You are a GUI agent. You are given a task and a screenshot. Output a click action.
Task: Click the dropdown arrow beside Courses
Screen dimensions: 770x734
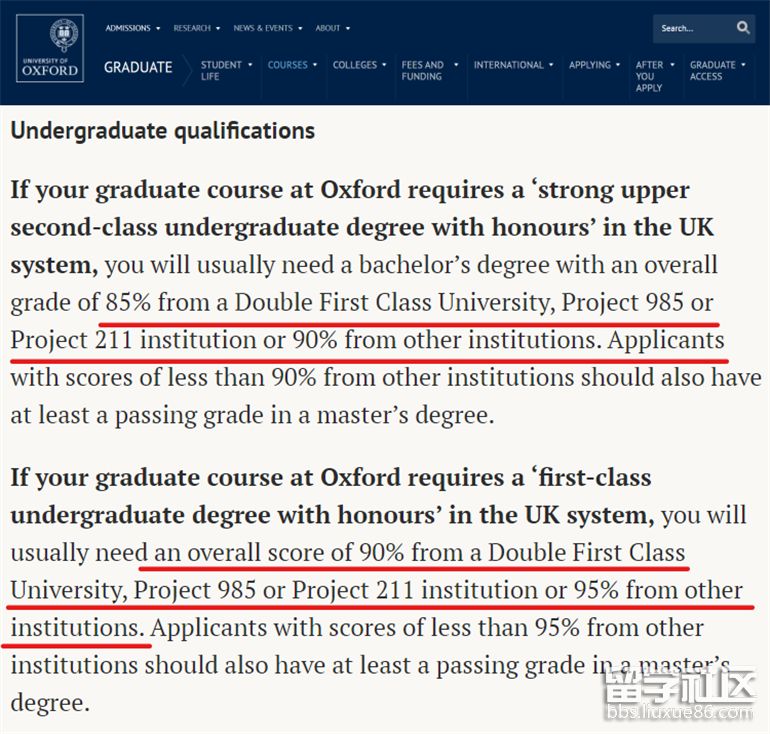click(315, 65)
